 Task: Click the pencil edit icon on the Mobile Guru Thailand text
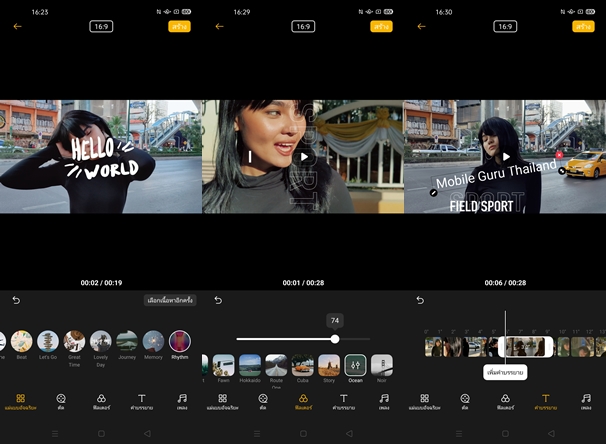click(x=433, y=192)
